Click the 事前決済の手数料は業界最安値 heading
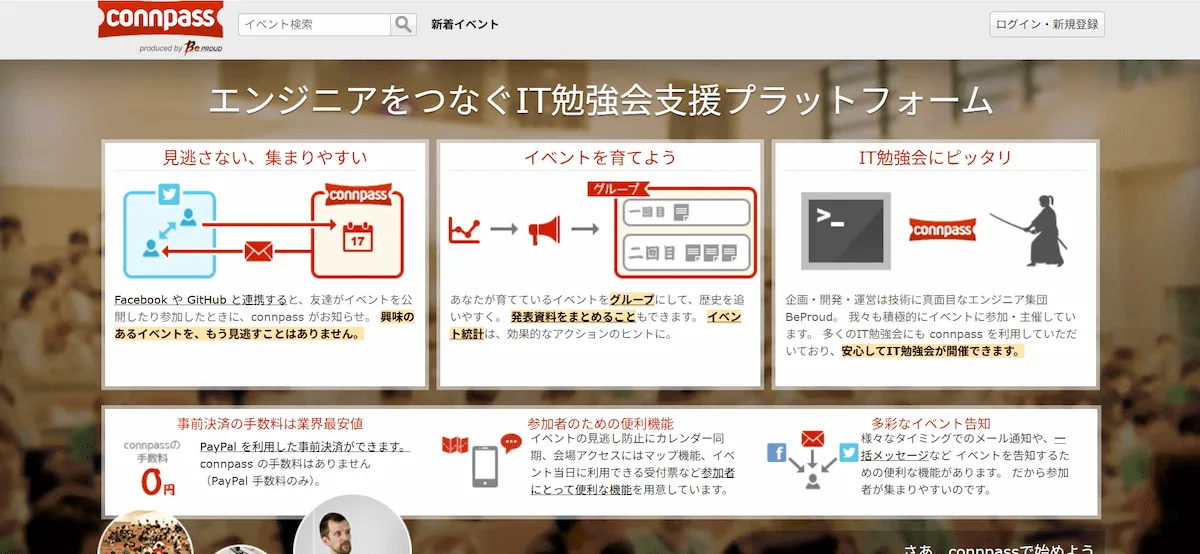Viewport: 1200px width, 554px height. [x=270, y=423]
